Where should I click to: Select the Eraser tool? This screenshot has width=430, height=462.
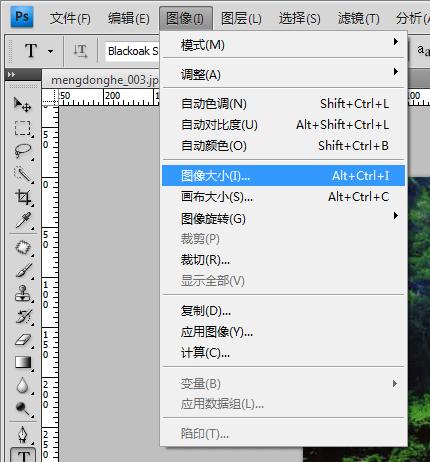point(22,340)
